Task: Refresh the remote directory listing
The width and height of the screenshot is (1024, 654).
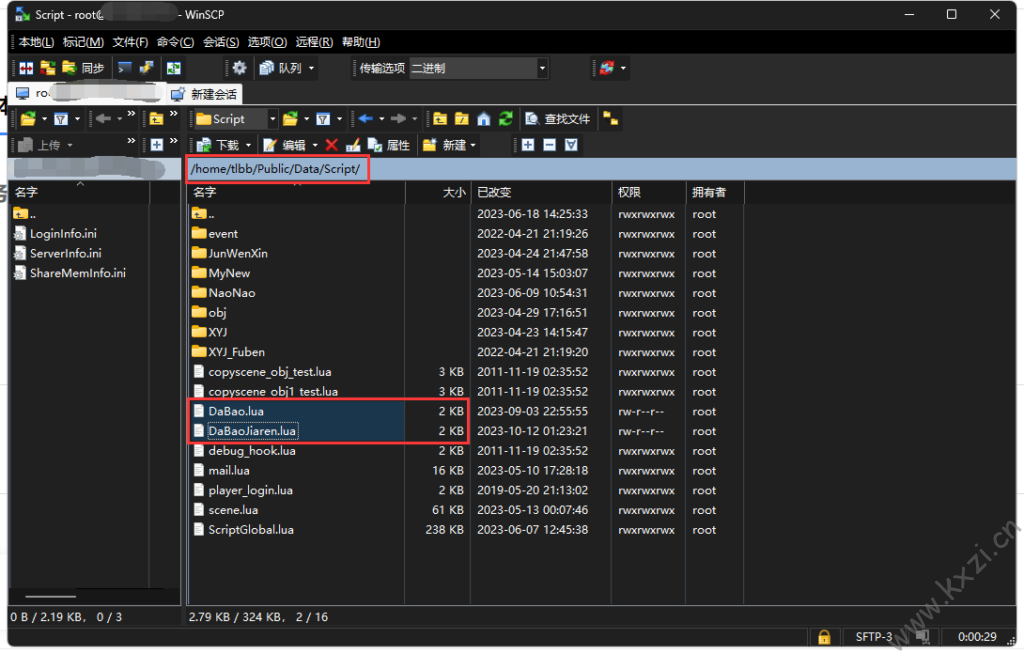Action: pos(505,119)
